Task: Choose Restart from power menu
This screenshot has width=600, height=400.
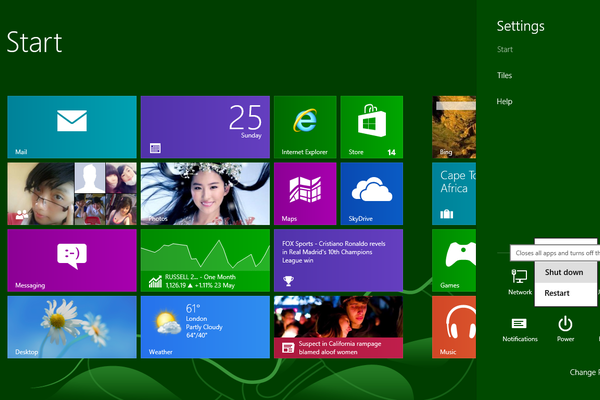Action: click(565, 293)
